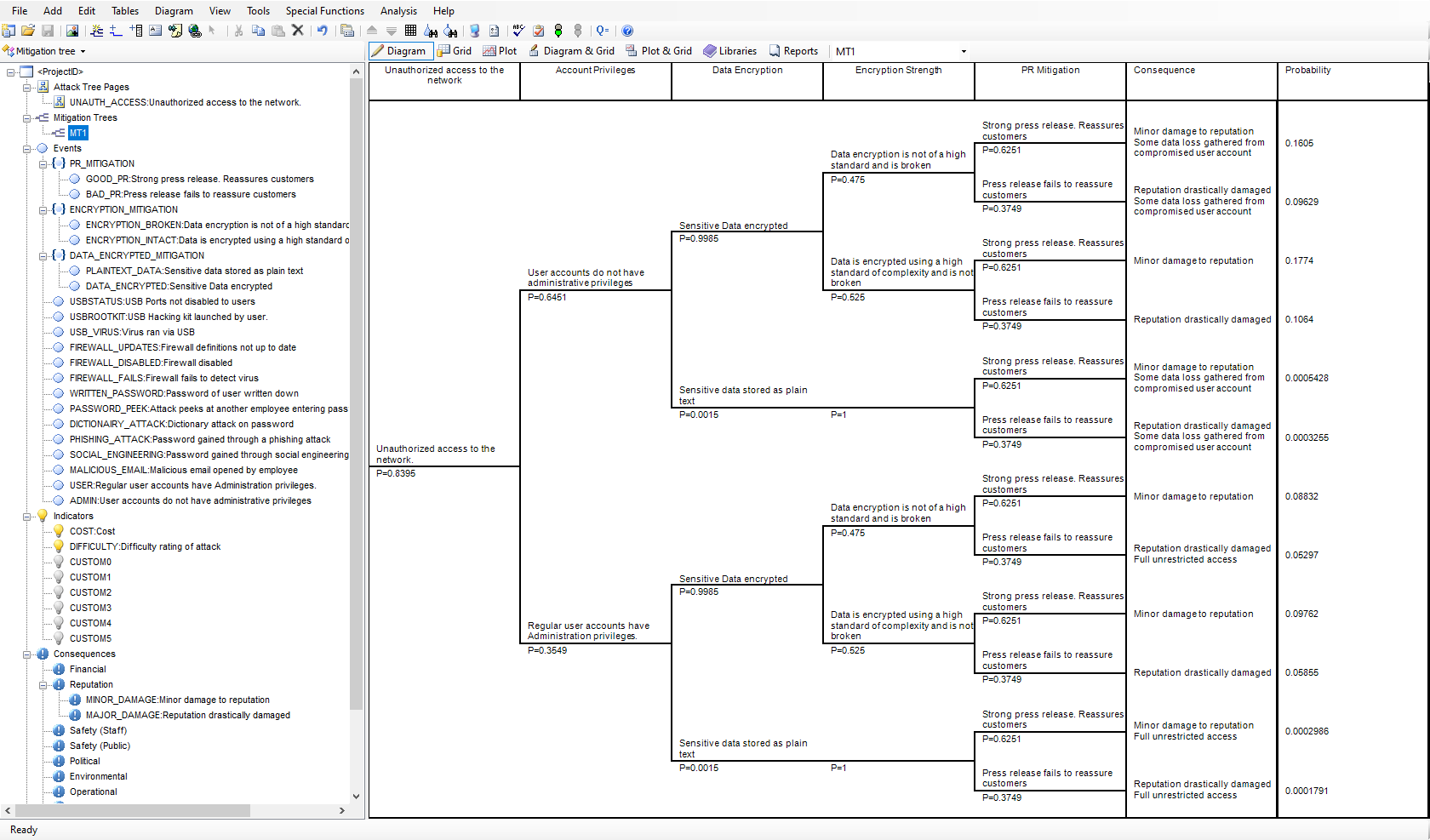Click the Save icon
This screenshot has height=840, width=1430.
[48, 31]
